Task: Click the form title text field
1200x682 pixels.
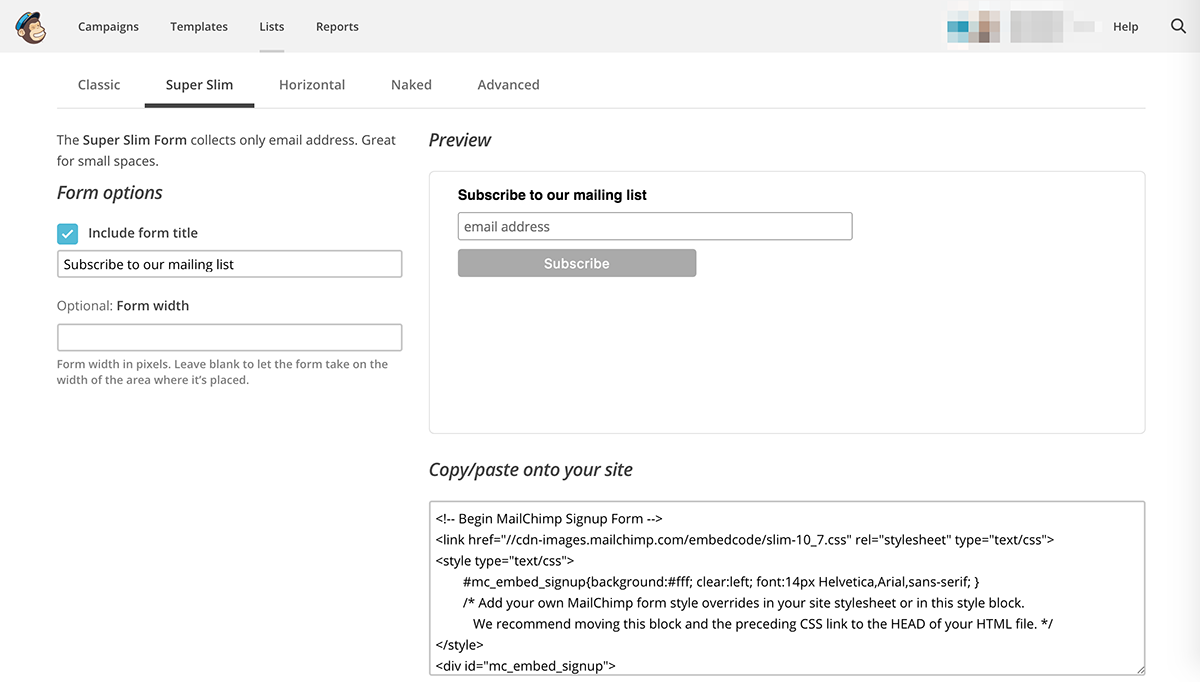Action: pos(230,265)
